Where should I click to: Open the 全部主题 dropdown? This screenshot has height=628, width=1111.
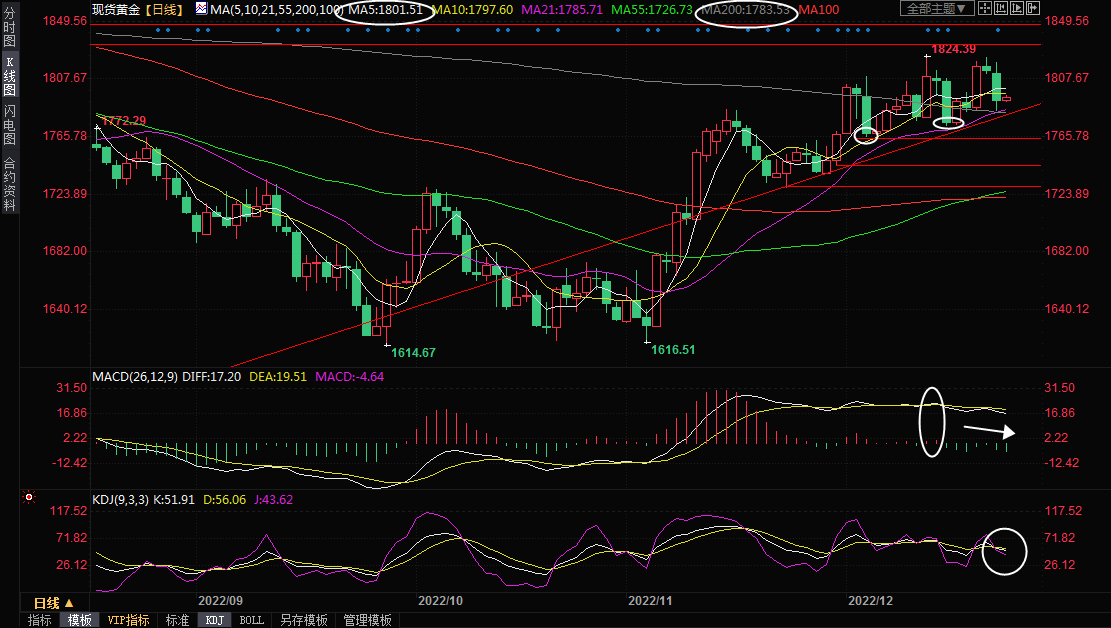click(x=936, y=9)
